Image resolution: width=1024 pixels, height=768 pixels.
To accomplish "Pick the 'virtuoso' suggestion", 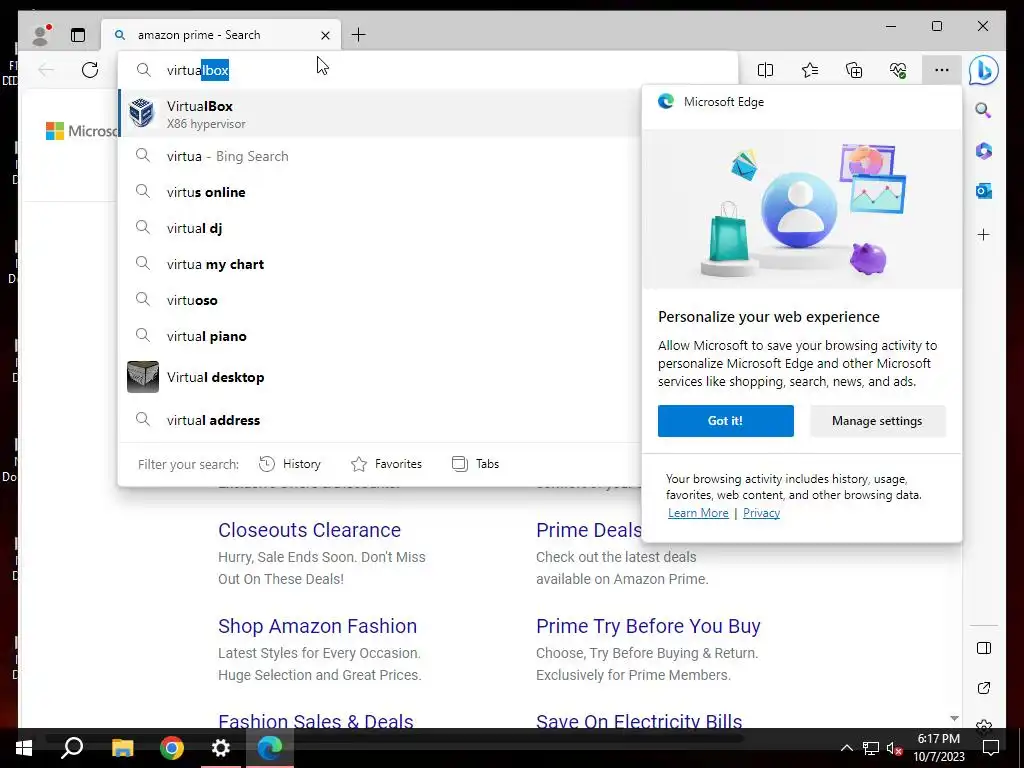I will 379,300.
